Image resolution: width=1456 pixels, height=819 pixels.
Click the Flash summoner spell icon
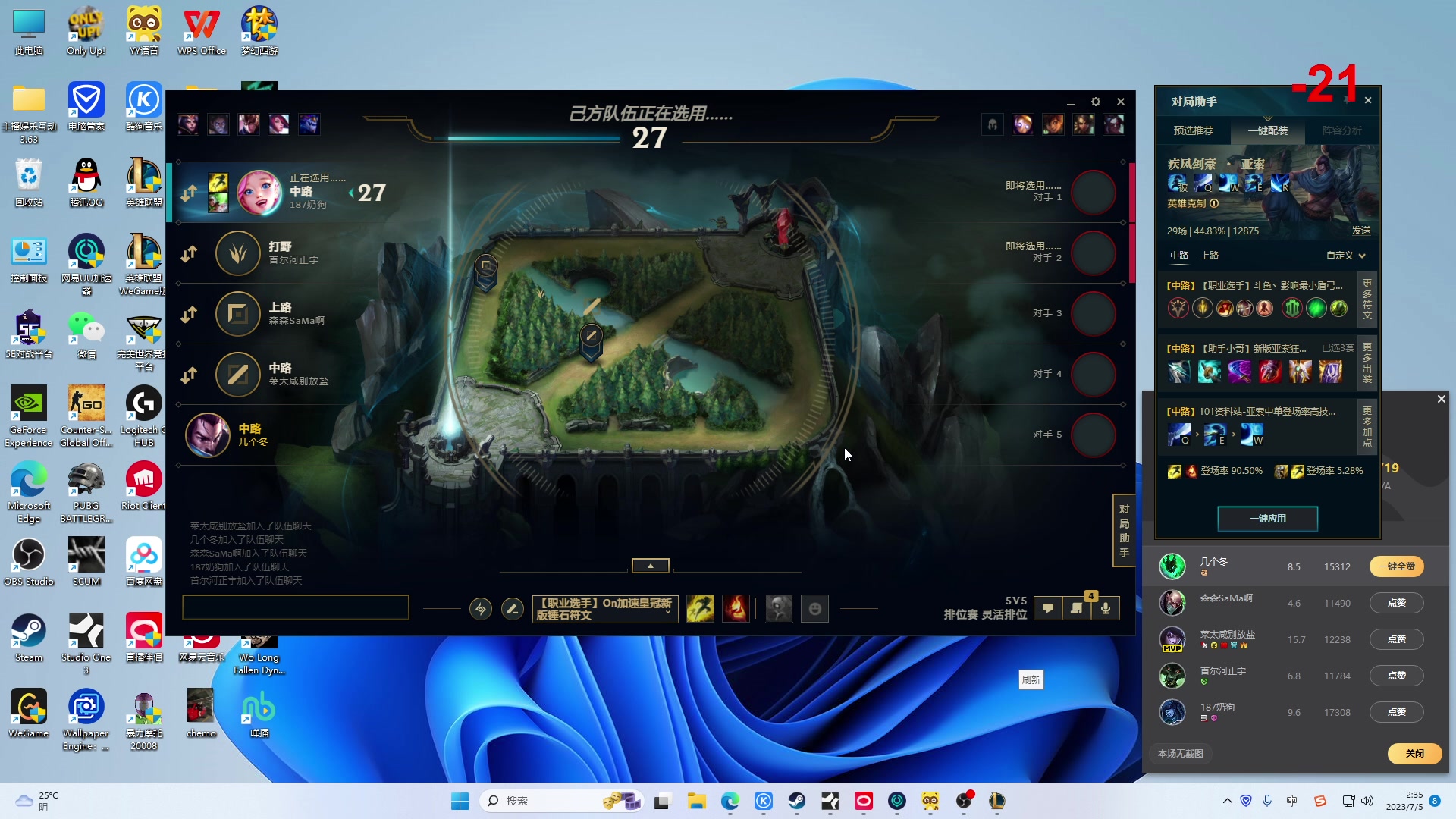coord(700,609)
